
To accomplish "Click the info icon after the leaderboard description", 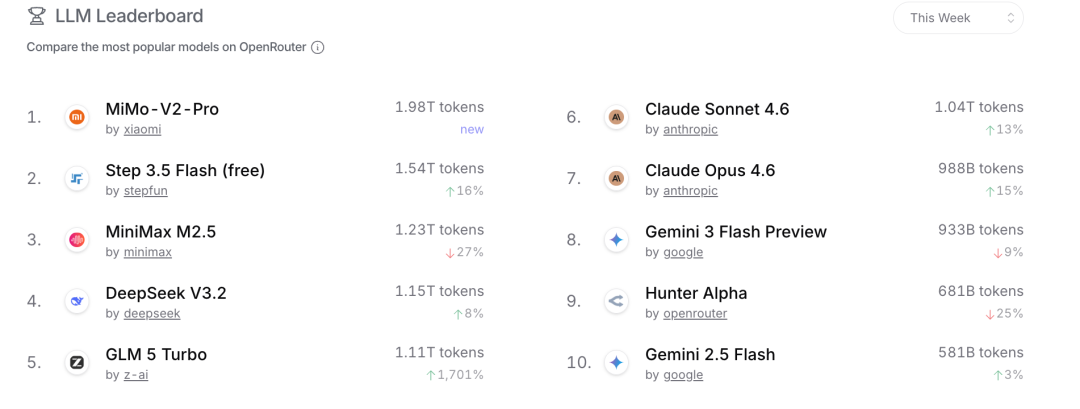I will (x=317, y=47).
